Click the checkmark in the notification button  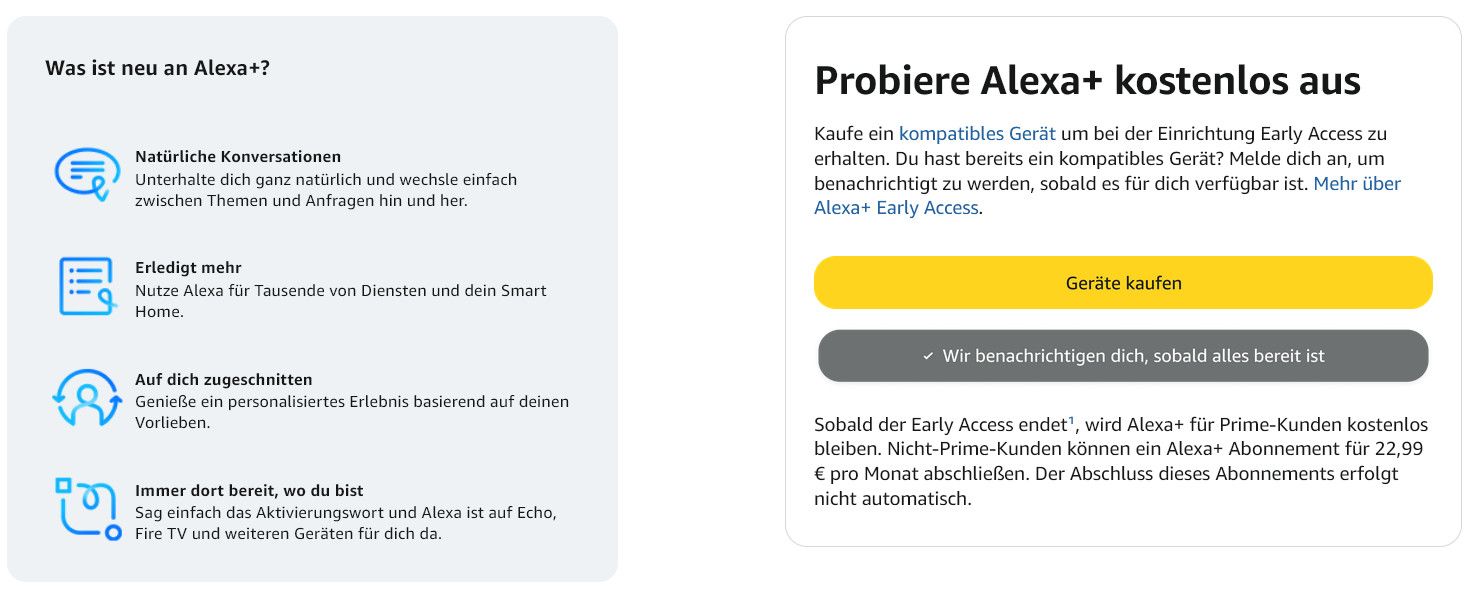tap(928, 356)
